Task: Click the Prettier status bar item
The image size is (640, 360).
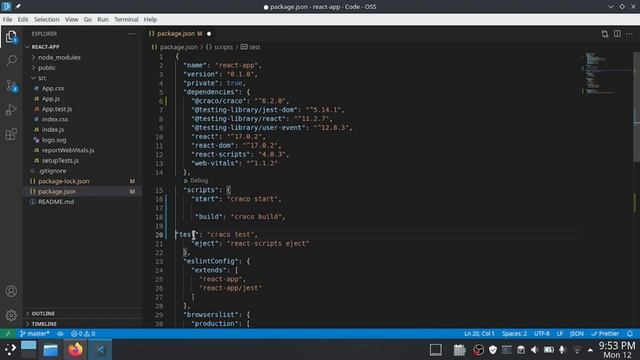Action: click(605, 333)
